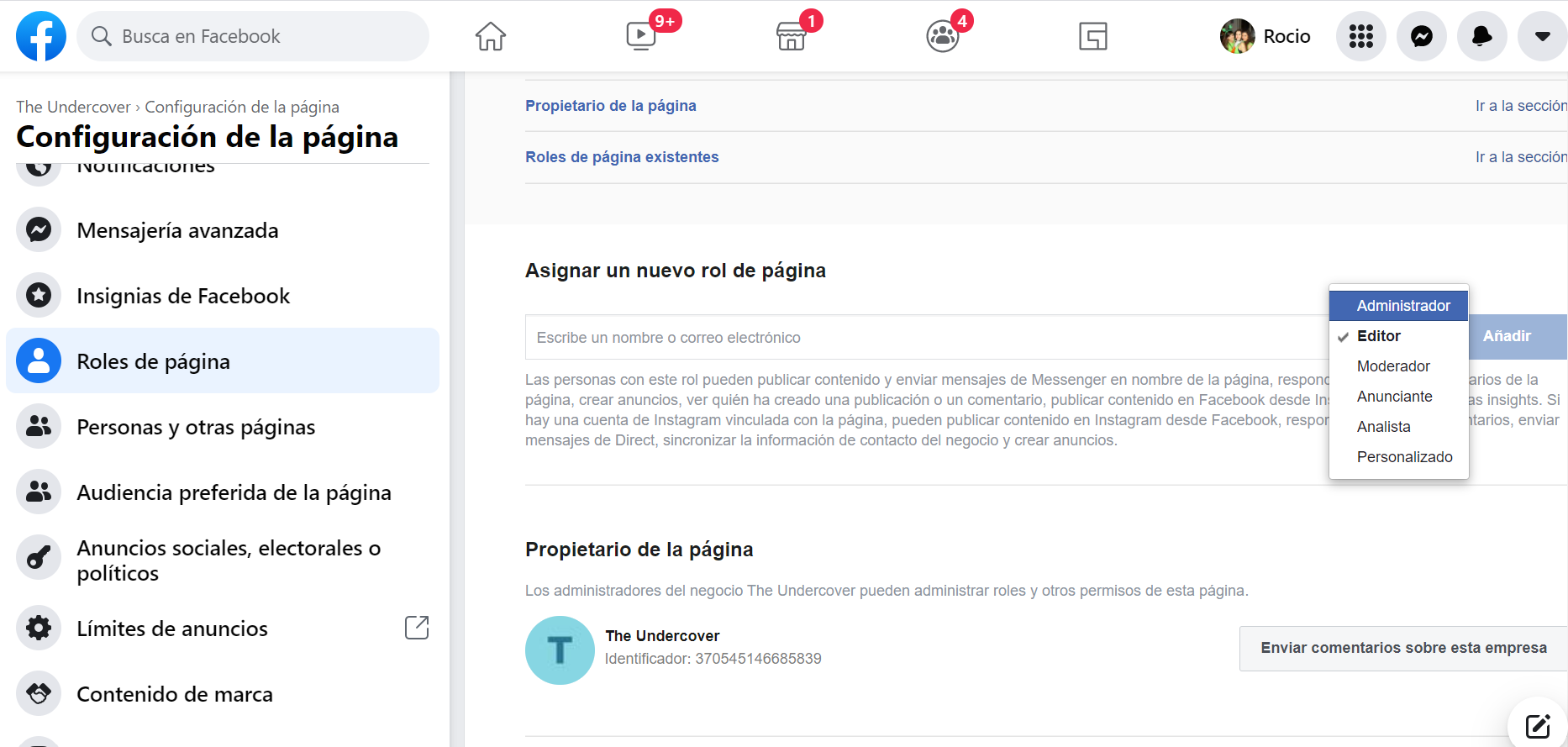Choose Moderador role in dropdown

pos(1399,366)
